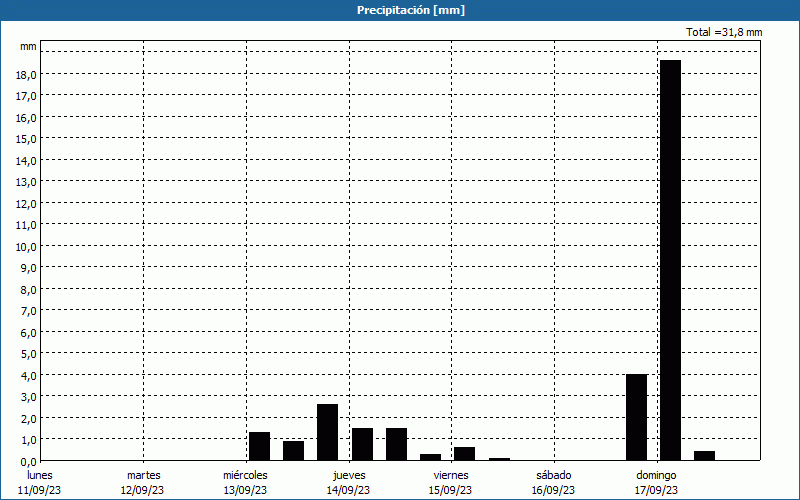Click the tiny 0,1 mm bar on viernes
The height and width of the screenshot is (500, 800).
pyautogui.click(x=499, y=459)
